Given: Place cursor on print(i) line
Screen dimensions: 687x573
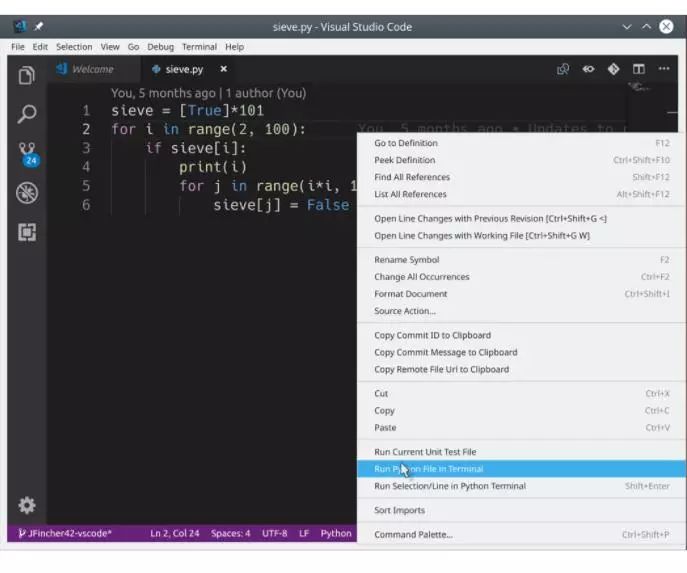Looking at the screenshot, I should (213, 167).
